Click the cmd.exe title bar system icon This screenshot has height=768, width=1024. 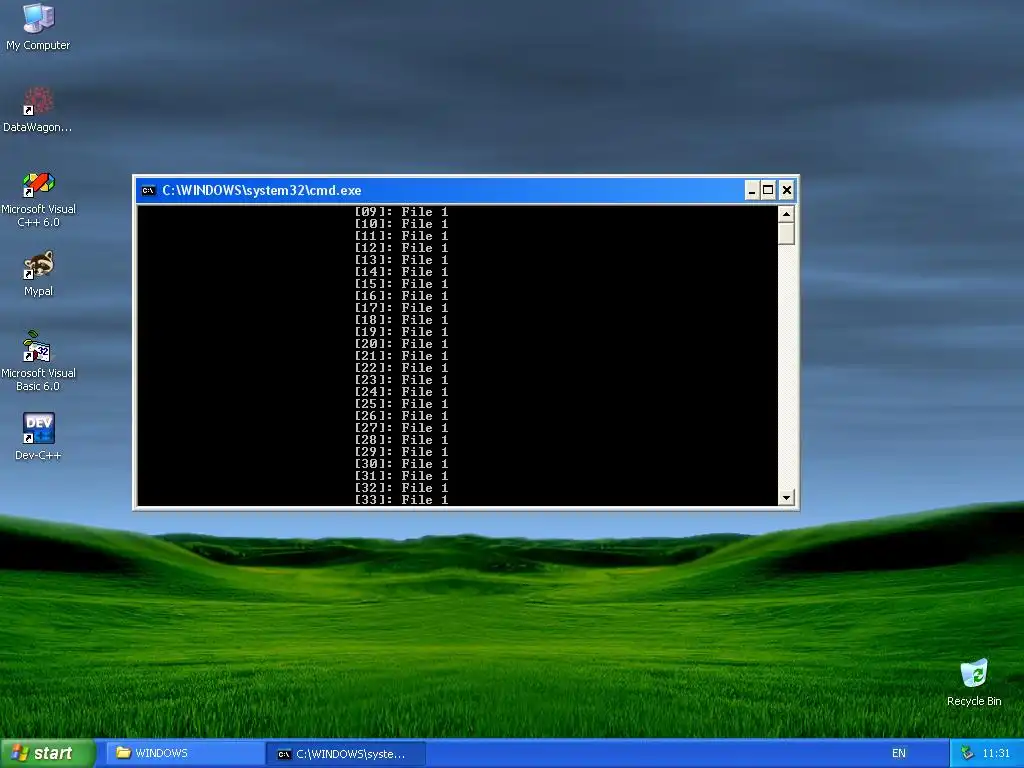point(148,191)
